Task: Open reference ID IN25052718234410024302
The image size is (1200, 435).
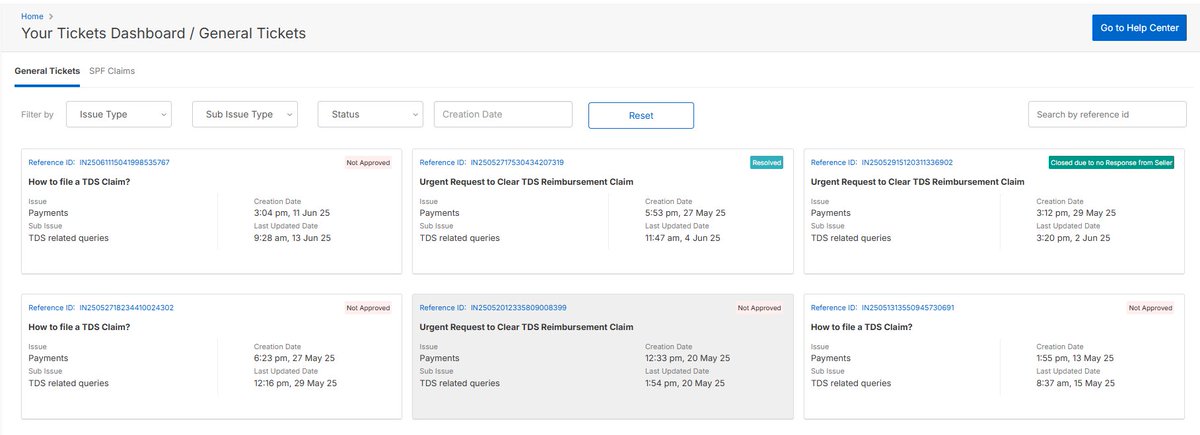Action: point(126,308)
